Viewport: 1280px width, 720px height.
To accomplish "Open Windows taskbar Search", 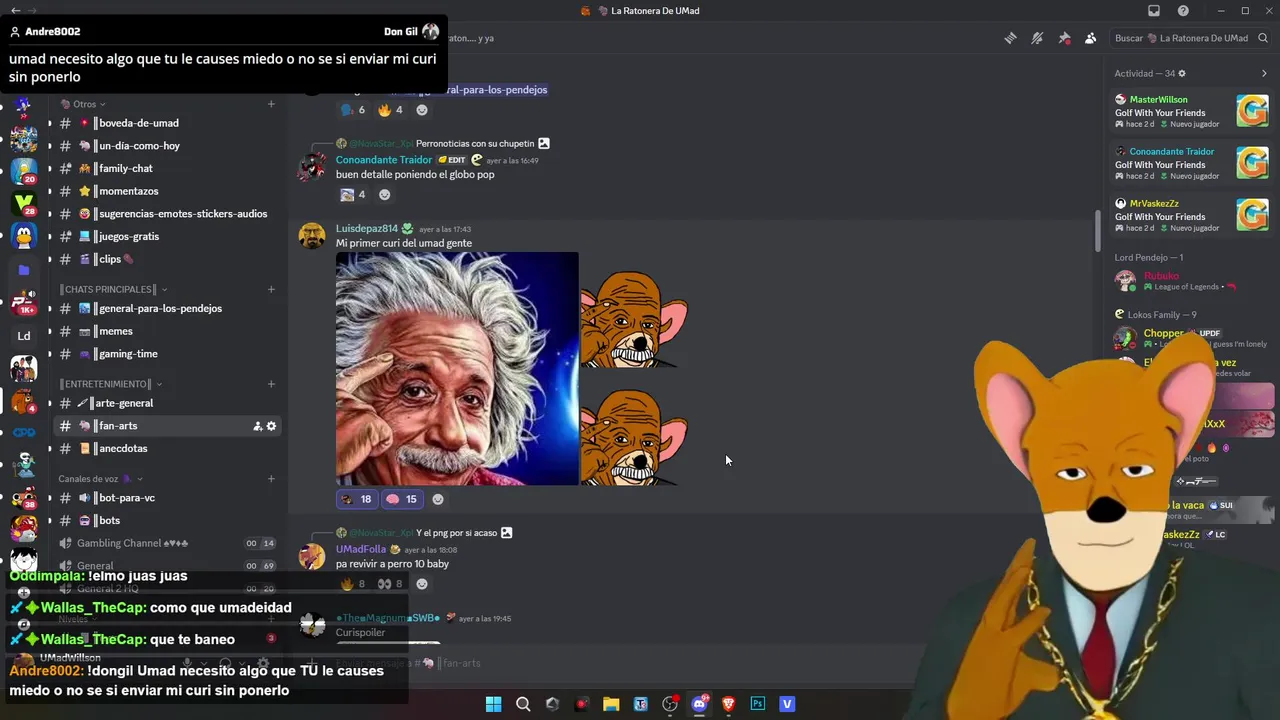I will (523, 704).
